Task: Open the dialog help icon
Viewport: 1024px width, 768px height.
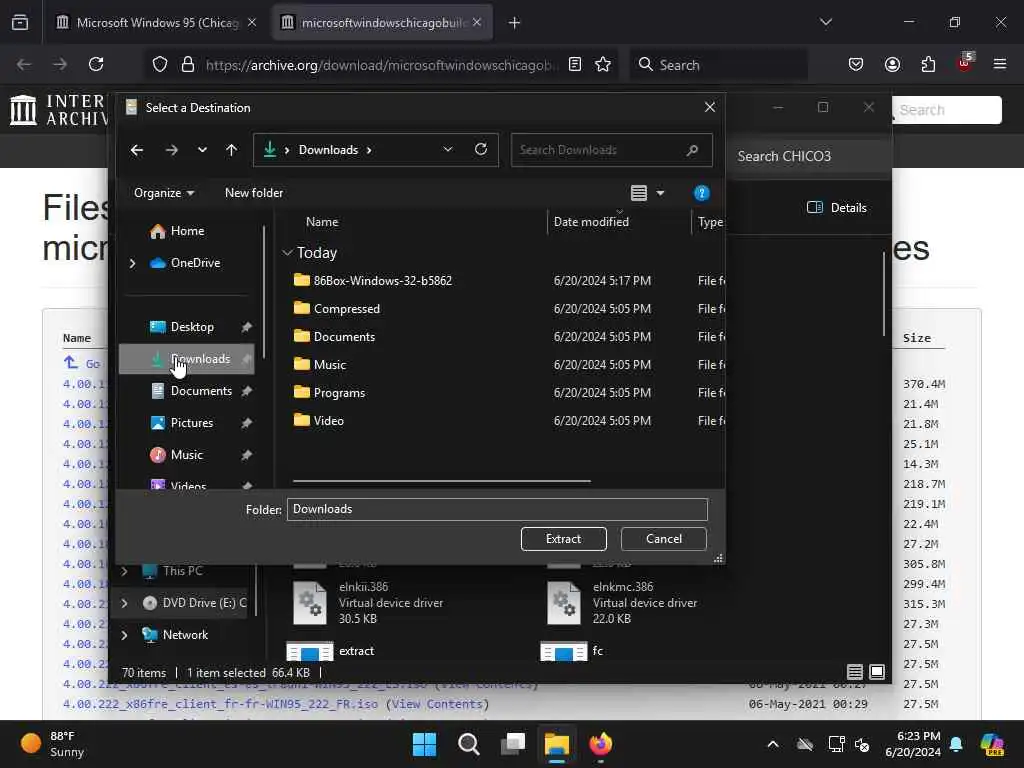Action: click(x=701, y=193)
